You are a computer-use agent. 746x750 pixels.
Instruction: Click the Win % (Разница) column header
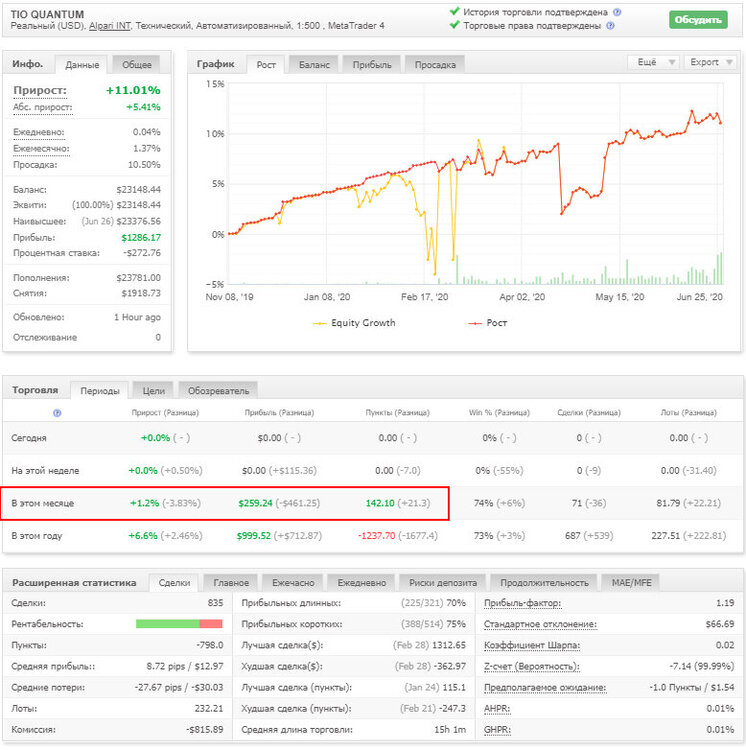[499, 412]
